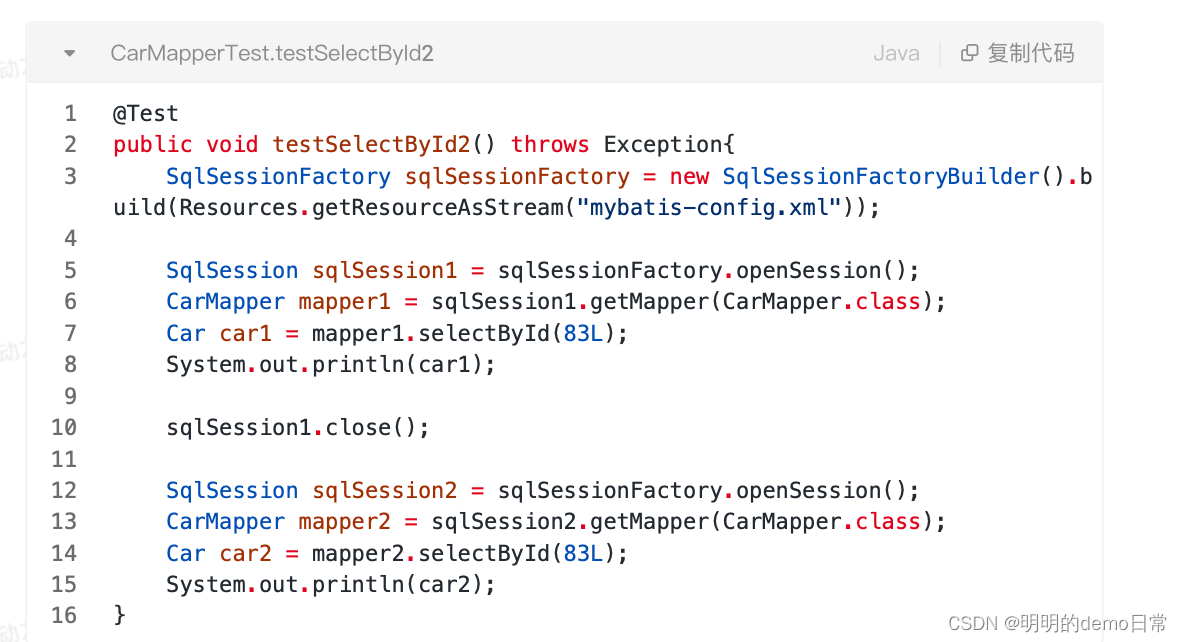Viewport: 1182px width, 642px height.
Task: Click the Java language label
Action: click(896, 53)
